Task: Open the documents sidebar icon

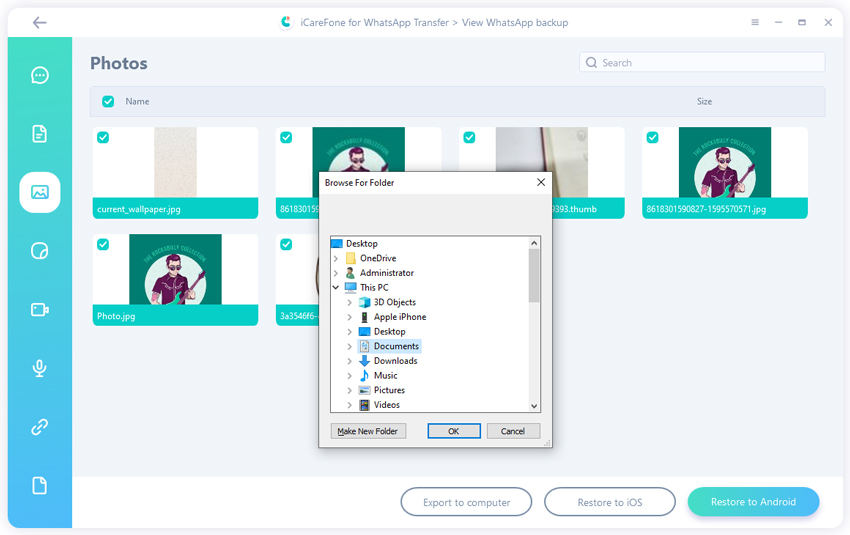Action: tap(40, 134)
